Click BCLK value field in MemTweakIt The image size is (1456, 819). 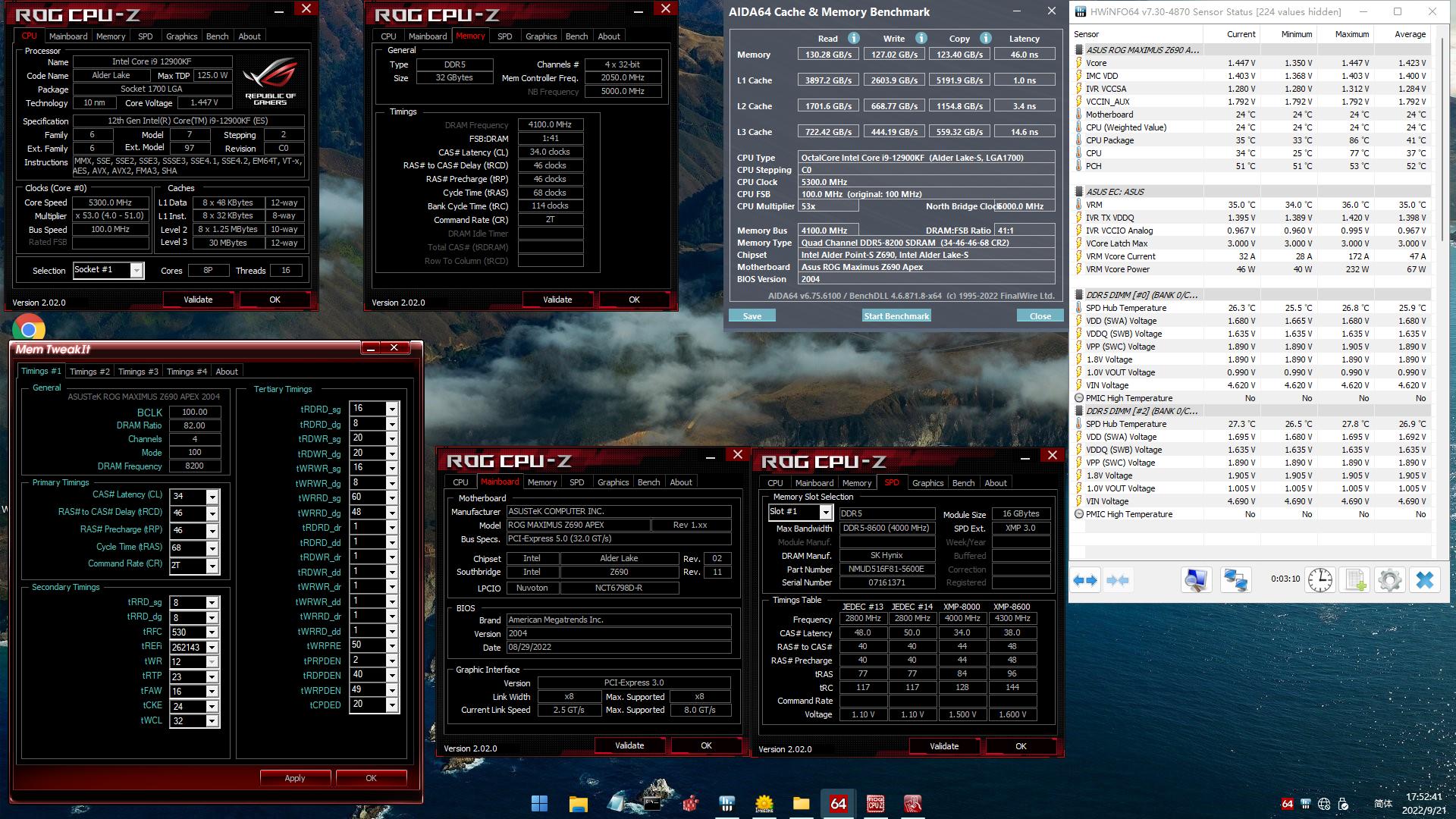(195, 413)
